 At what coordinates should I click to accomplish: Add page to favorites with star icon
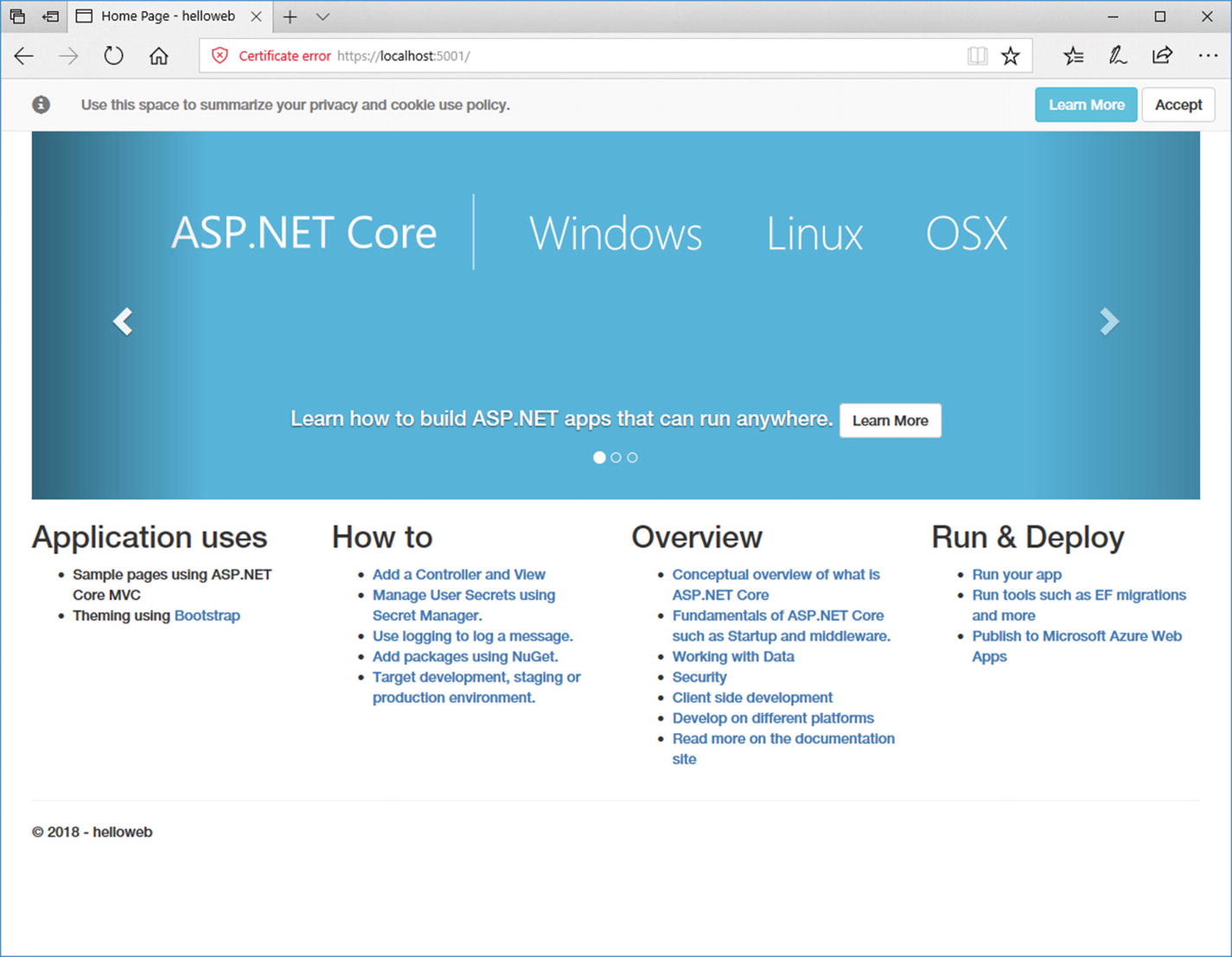click(x=1010, y=56)
